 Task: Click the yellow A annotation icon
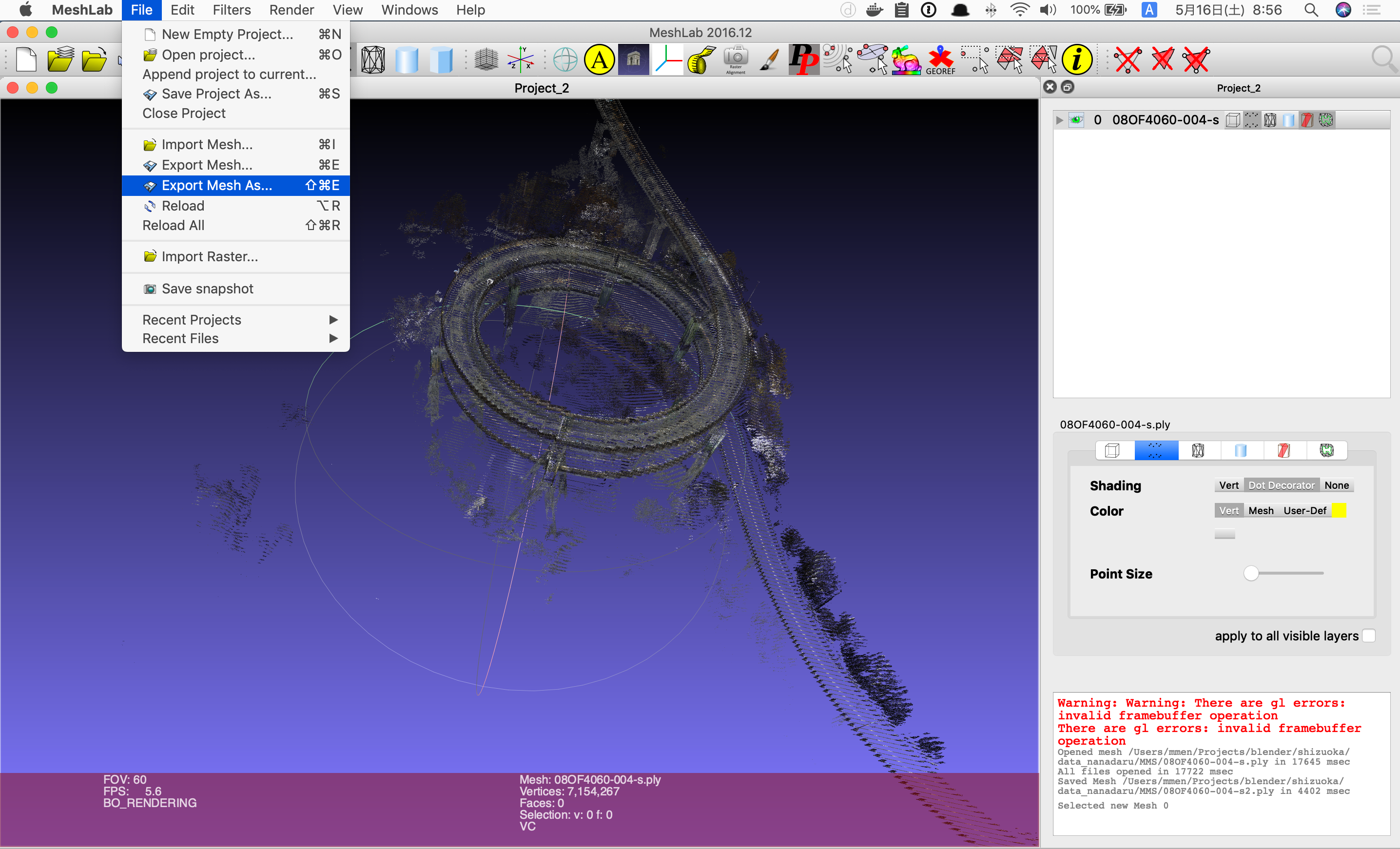pos(600,59)
